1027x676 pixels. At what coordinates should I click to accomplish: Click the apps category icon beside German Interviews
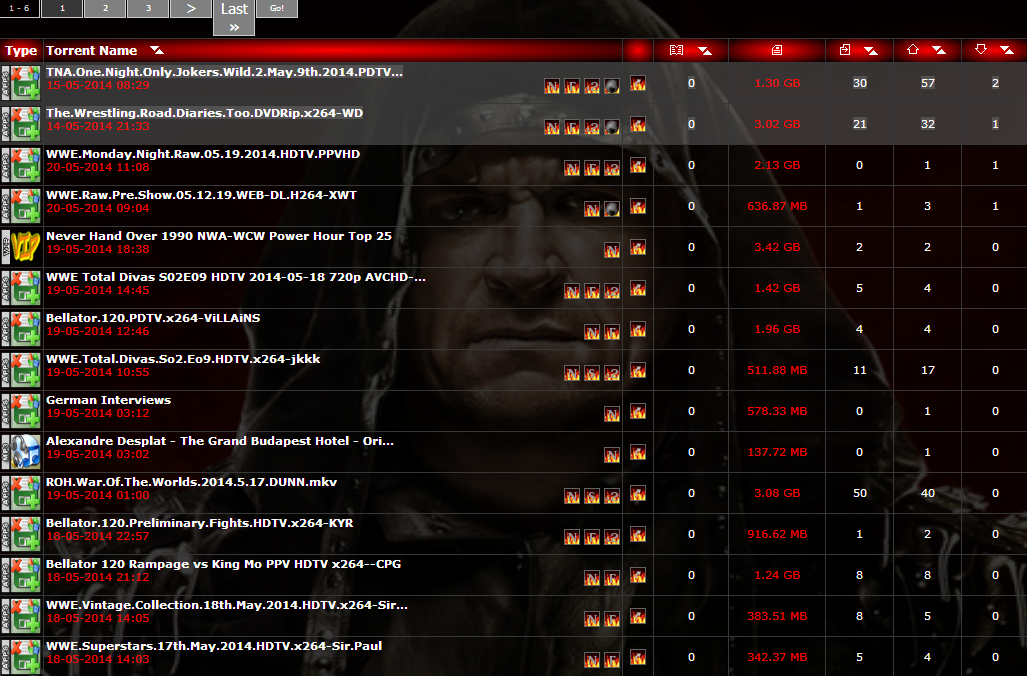pyautogui.click(x=21, y=411)
